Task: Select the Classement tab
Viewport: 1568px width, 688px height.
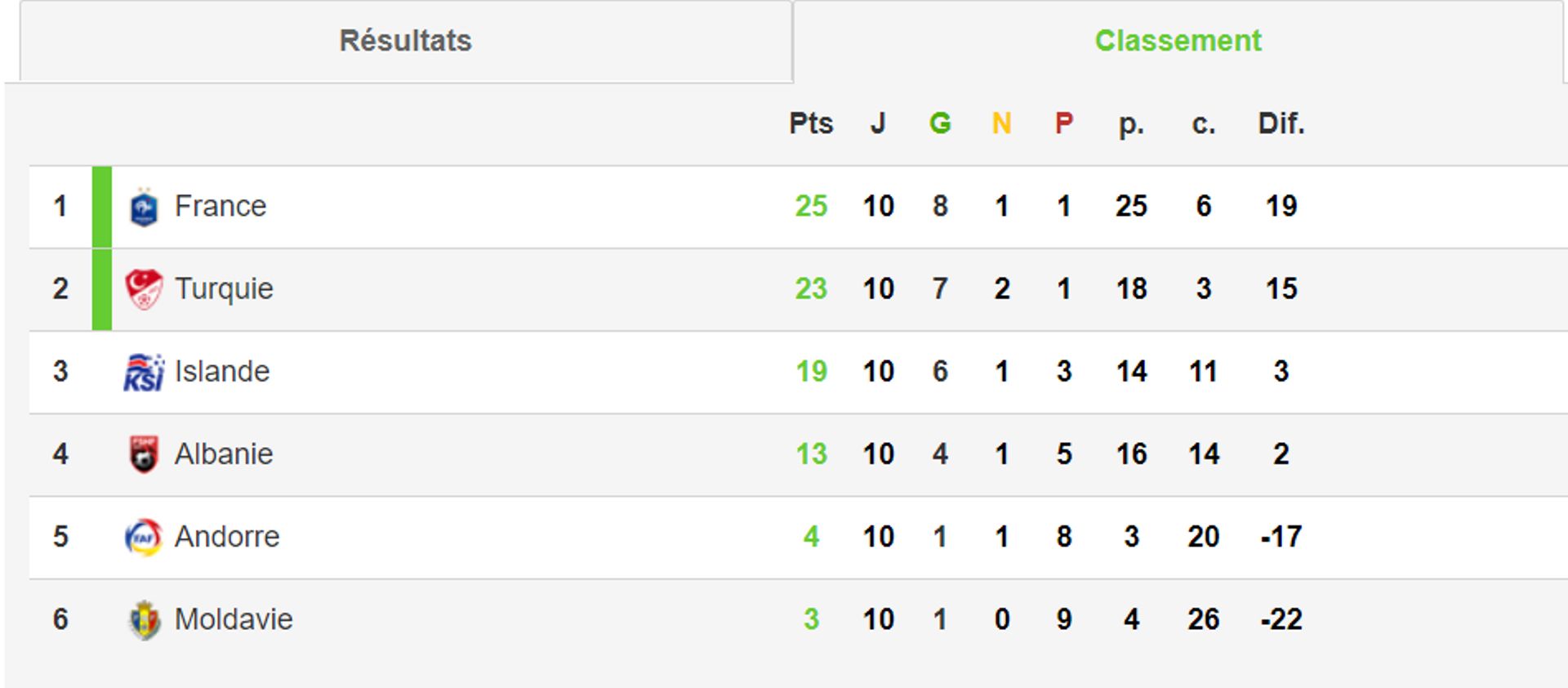Action: 1178,41
